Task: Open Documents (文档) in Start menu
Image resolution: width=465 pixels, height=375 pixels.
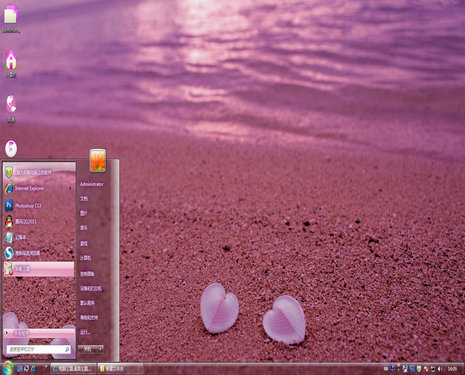Action: pos(84,199)
